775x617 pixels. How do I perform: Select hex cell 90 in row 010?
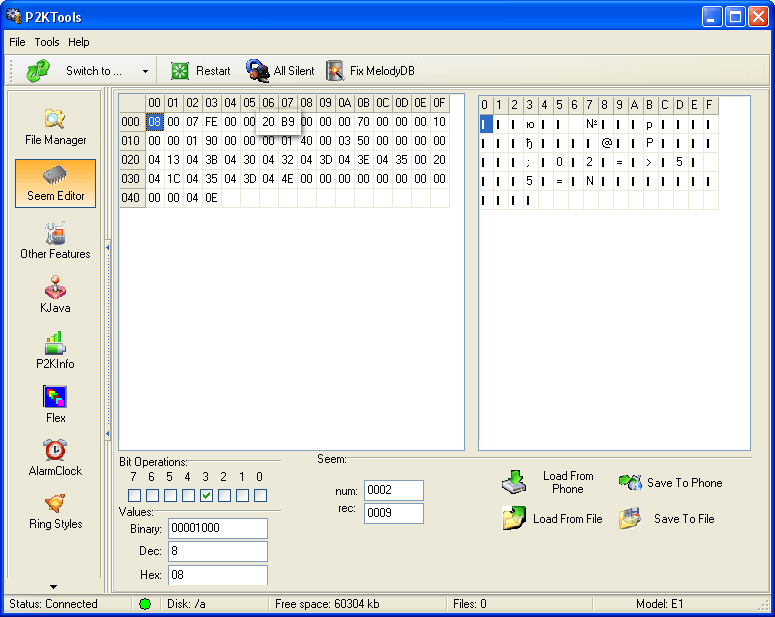pyautogui.click(x=212, y=141)
